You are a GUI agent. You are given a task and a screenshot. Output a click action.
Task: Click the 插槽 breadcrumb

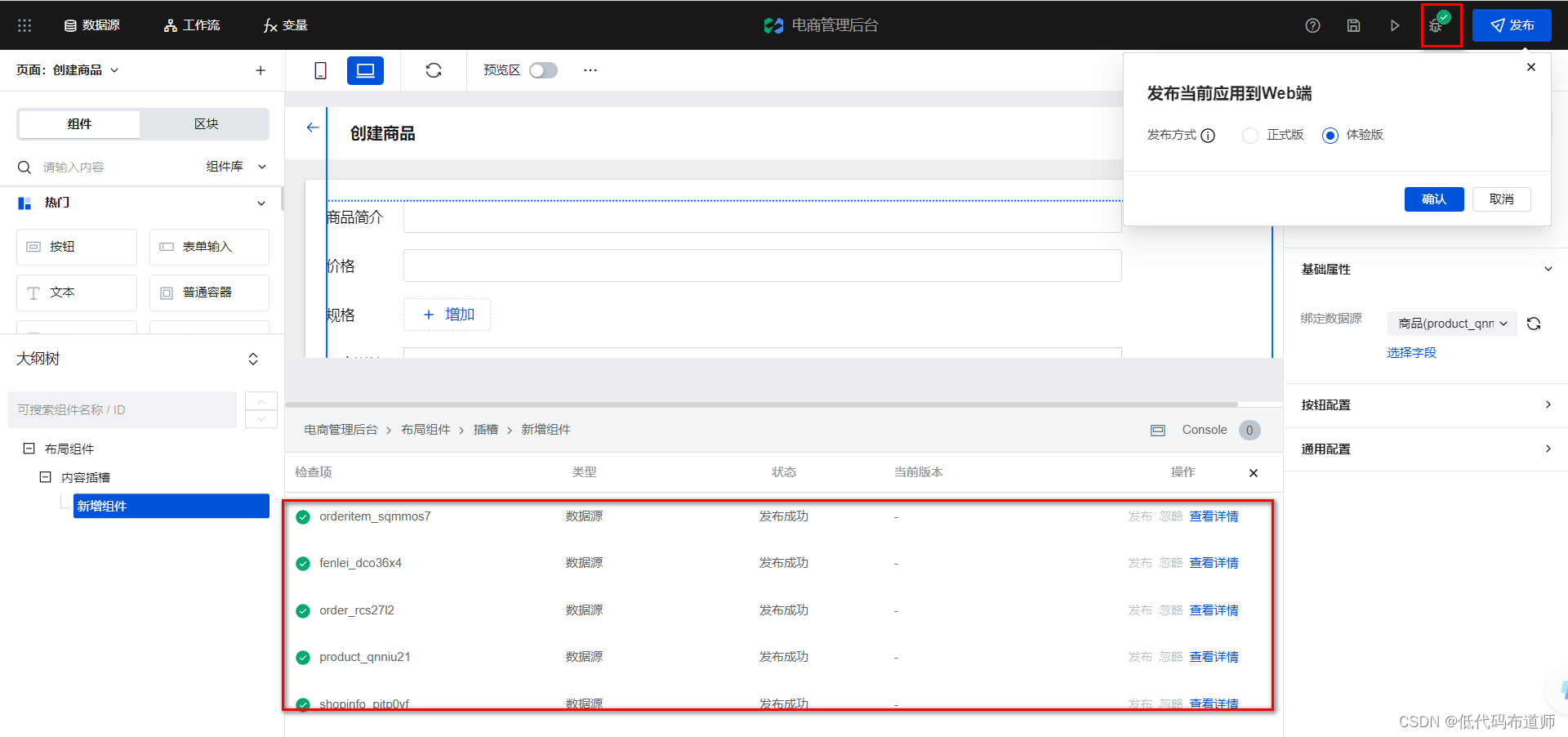coord(486,430)
